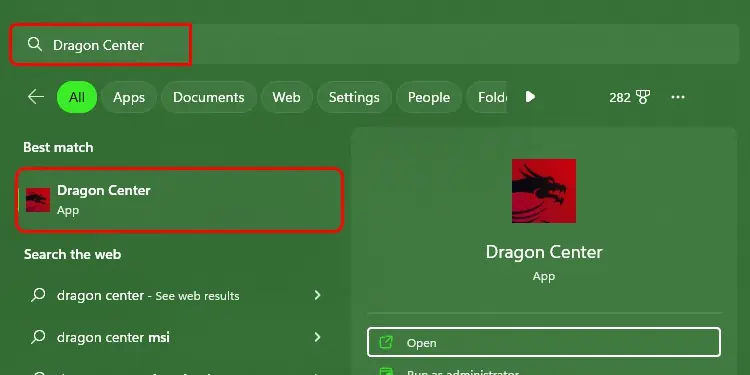Click the search magnifier icon in search box

tap(34, 44)
